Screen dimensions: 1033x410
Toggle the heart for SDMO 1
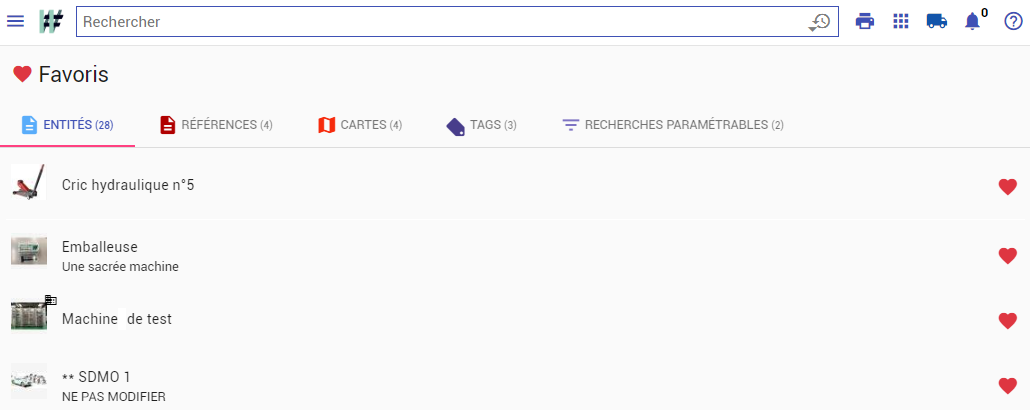[1007, 386]
